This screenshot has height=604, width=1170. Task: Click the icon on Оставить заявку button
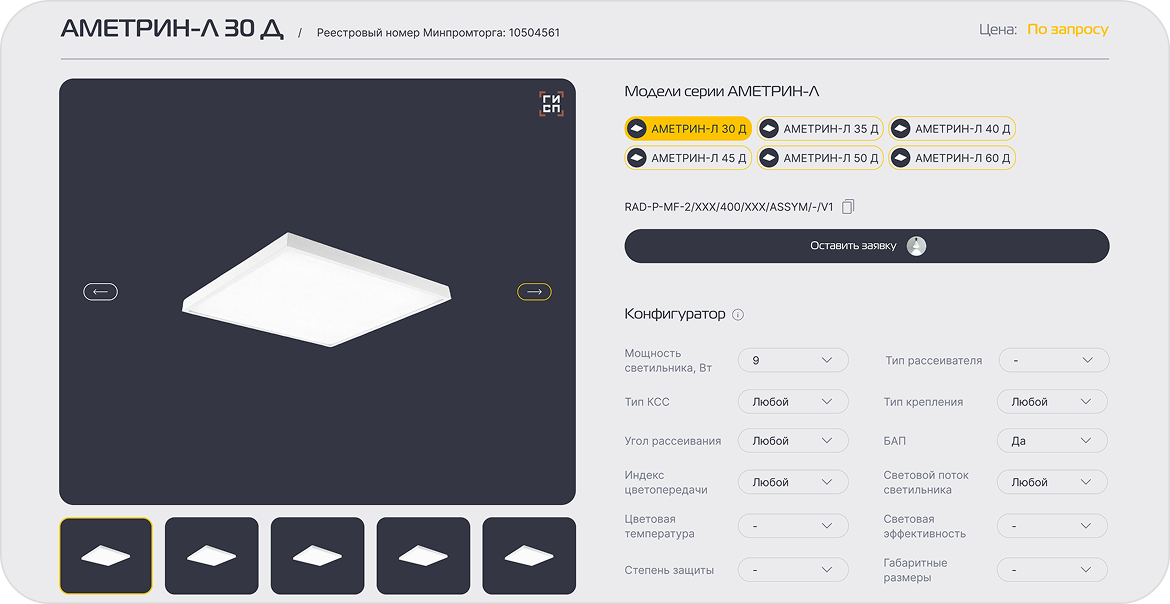916,246
